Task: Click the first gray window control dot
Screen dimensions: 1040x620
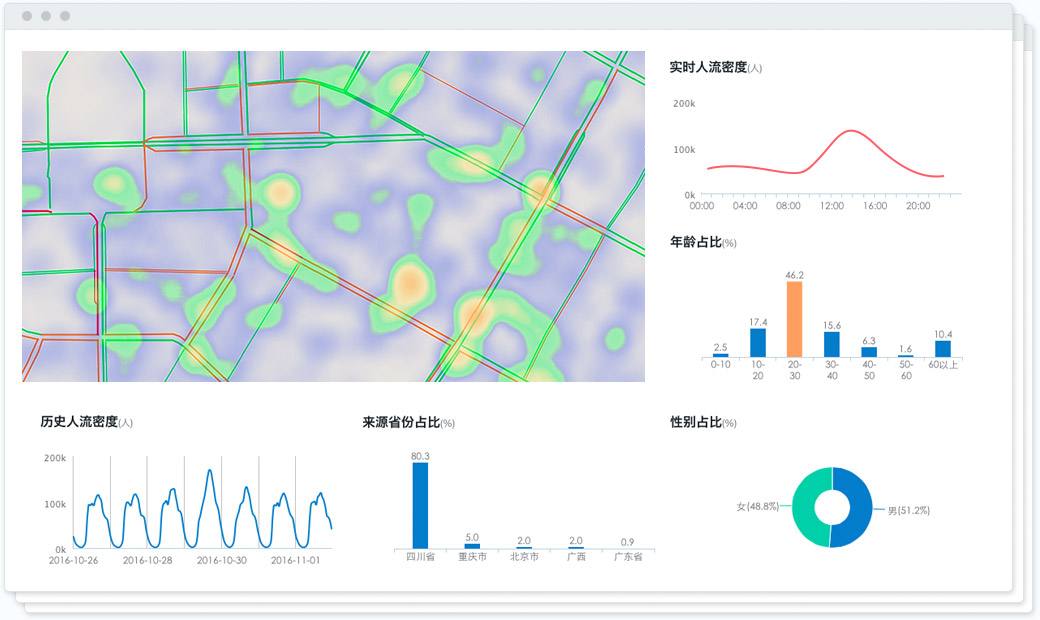Action: pos(27,16)
